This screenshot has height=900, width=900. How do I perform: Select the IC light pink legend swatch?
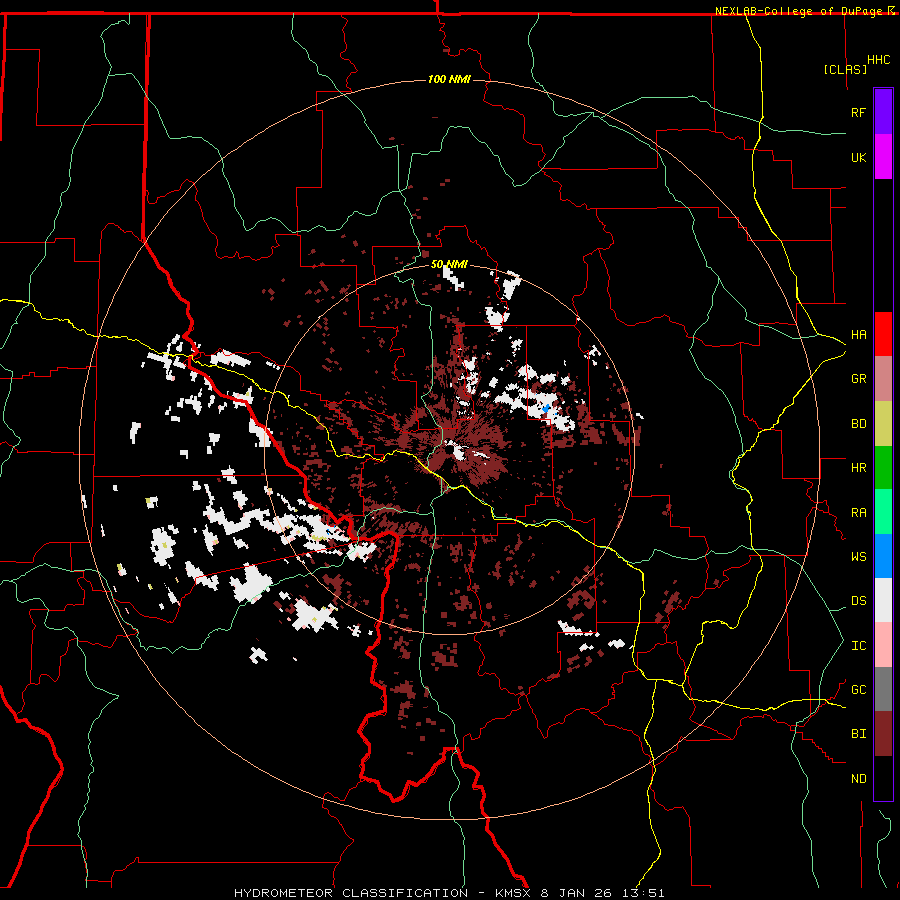click(x=883, y=645)
